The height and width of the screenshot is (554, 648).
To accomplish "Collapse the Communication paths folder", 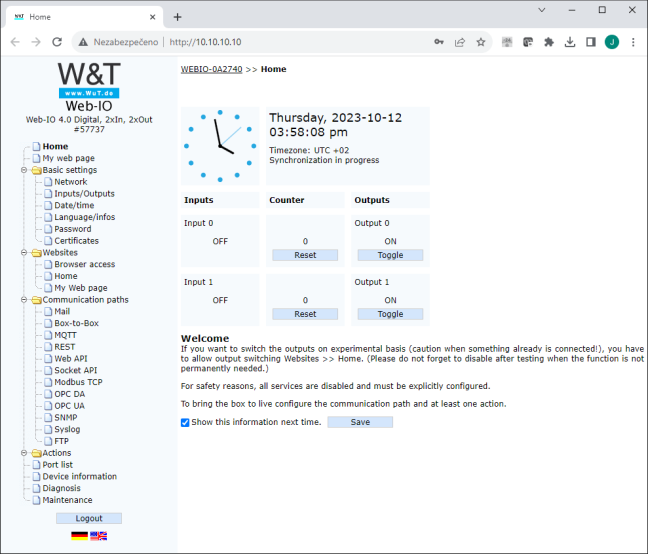I will pyautogui.click(x=24, y=300).
